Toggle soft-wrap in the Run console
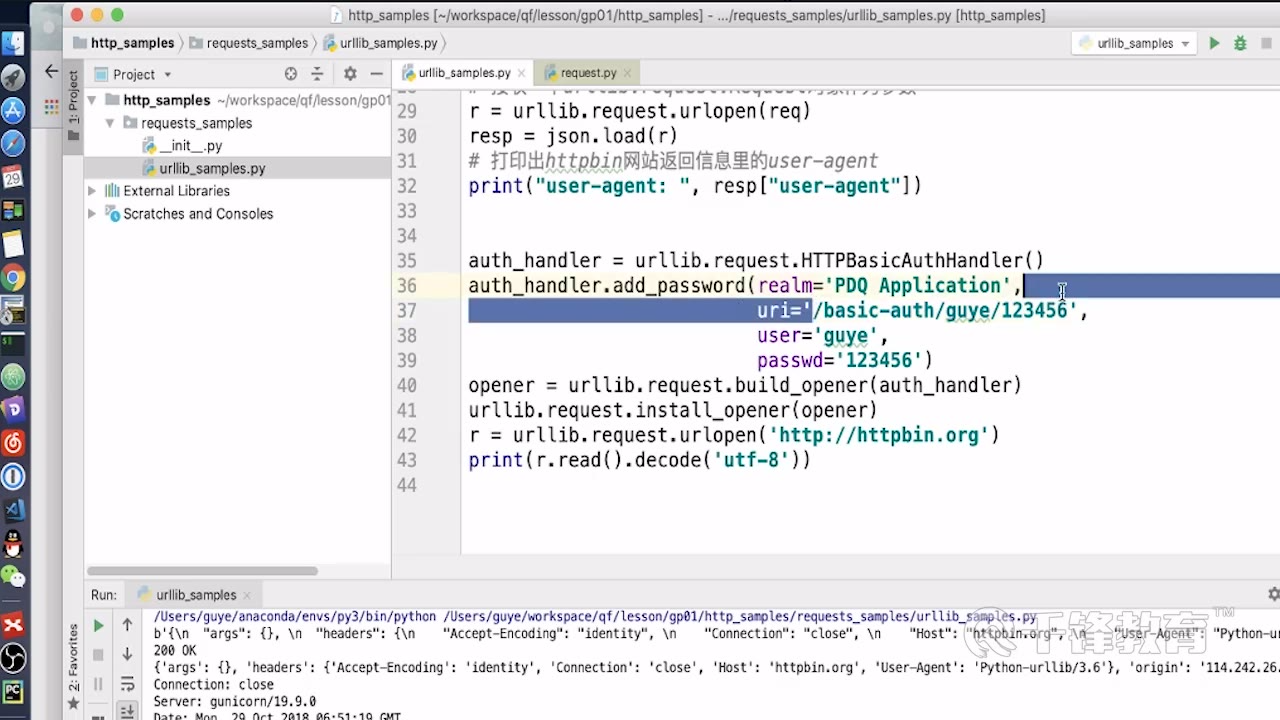The width and height of the screenshot is (1280, 720). pyautogui.click(x=127, y=684)
